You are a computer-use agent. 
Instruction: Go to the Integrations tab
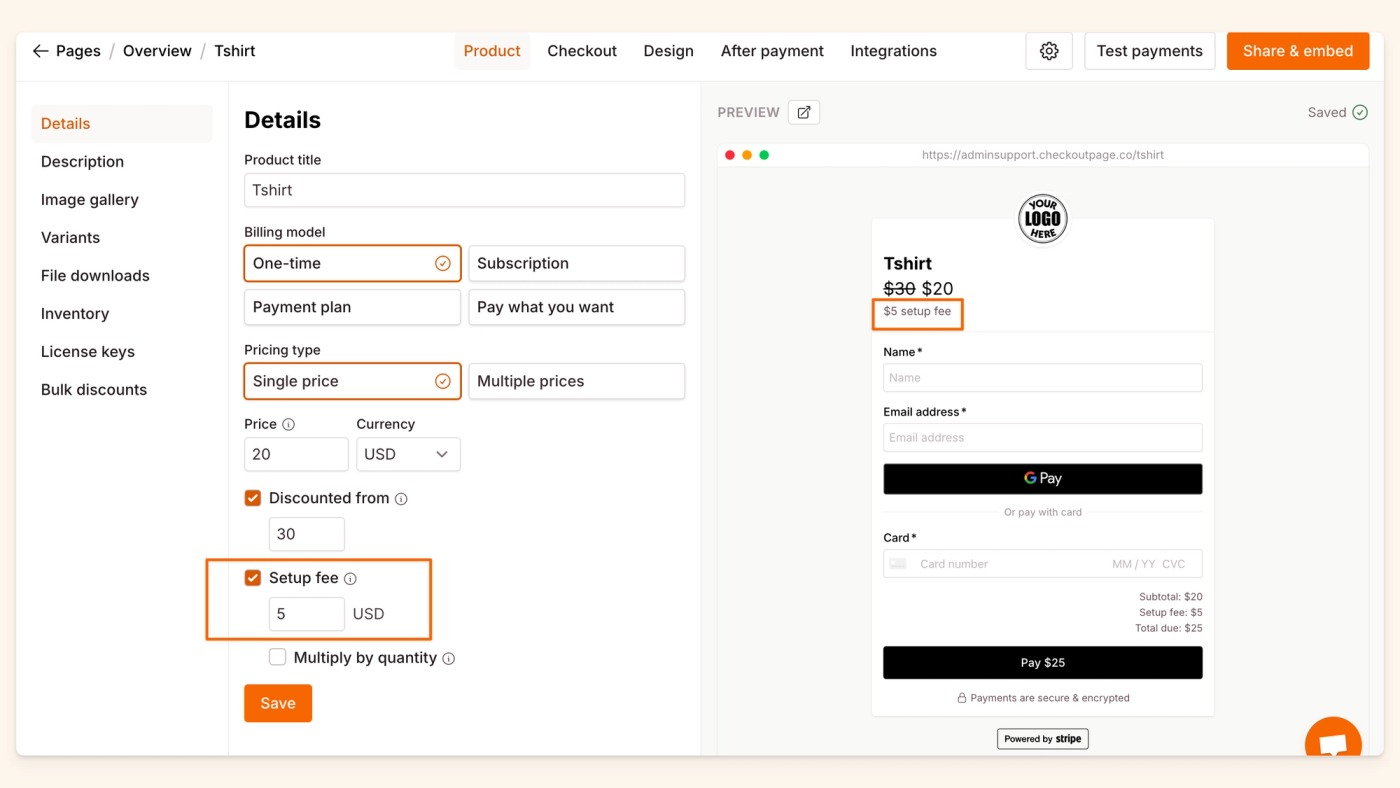(893, 51)
